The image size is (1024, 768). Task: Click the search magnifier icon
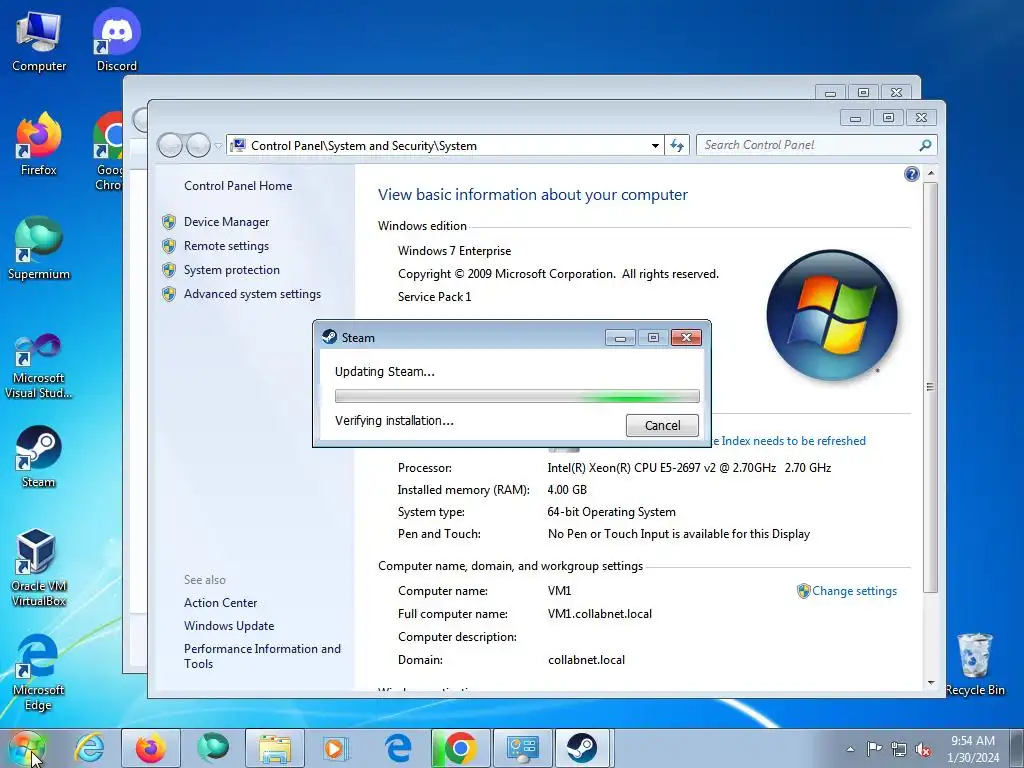click(925, 145)
